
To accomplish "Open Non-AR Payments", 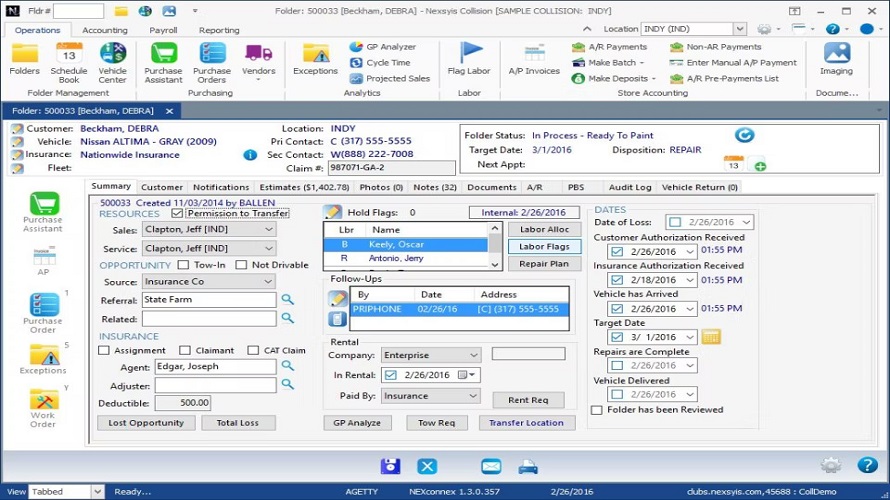I will point(716,47).
